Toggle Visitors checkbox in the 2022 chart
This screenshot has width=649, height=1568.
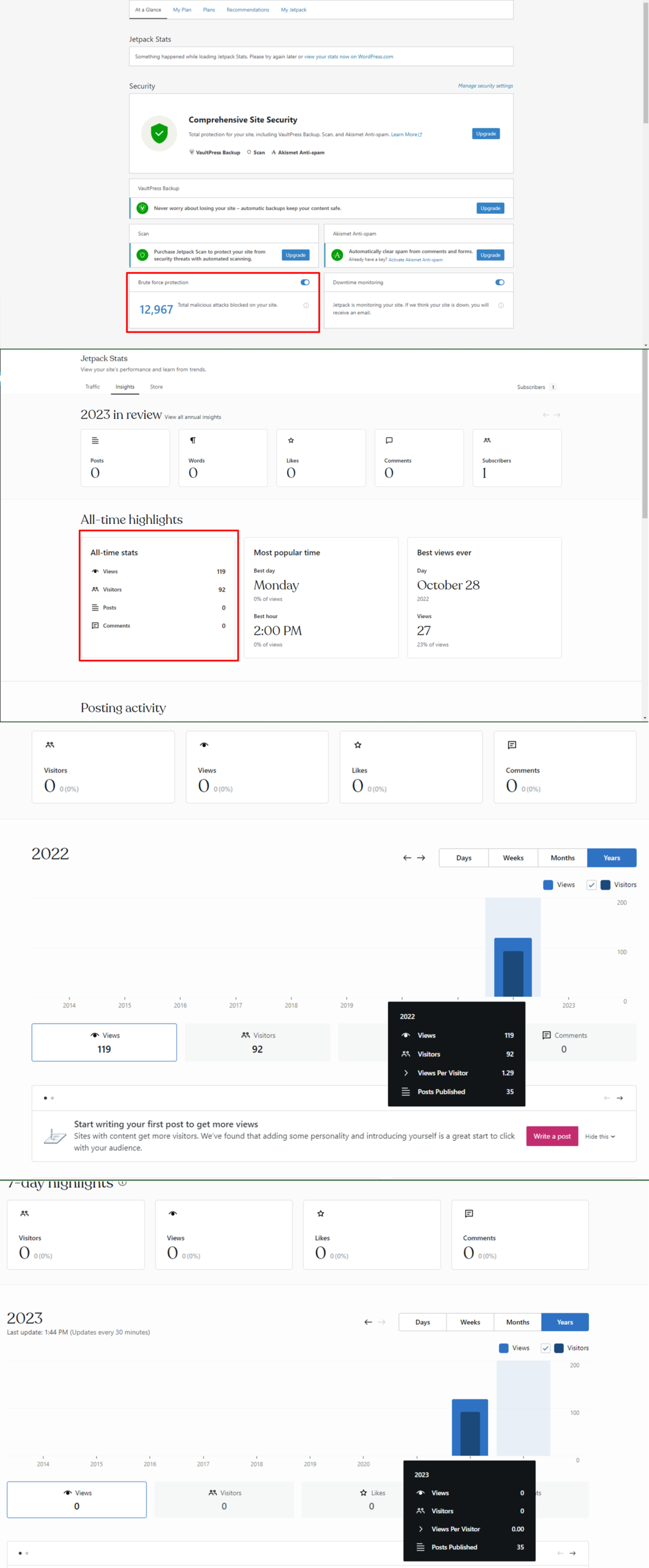[591, 885]
